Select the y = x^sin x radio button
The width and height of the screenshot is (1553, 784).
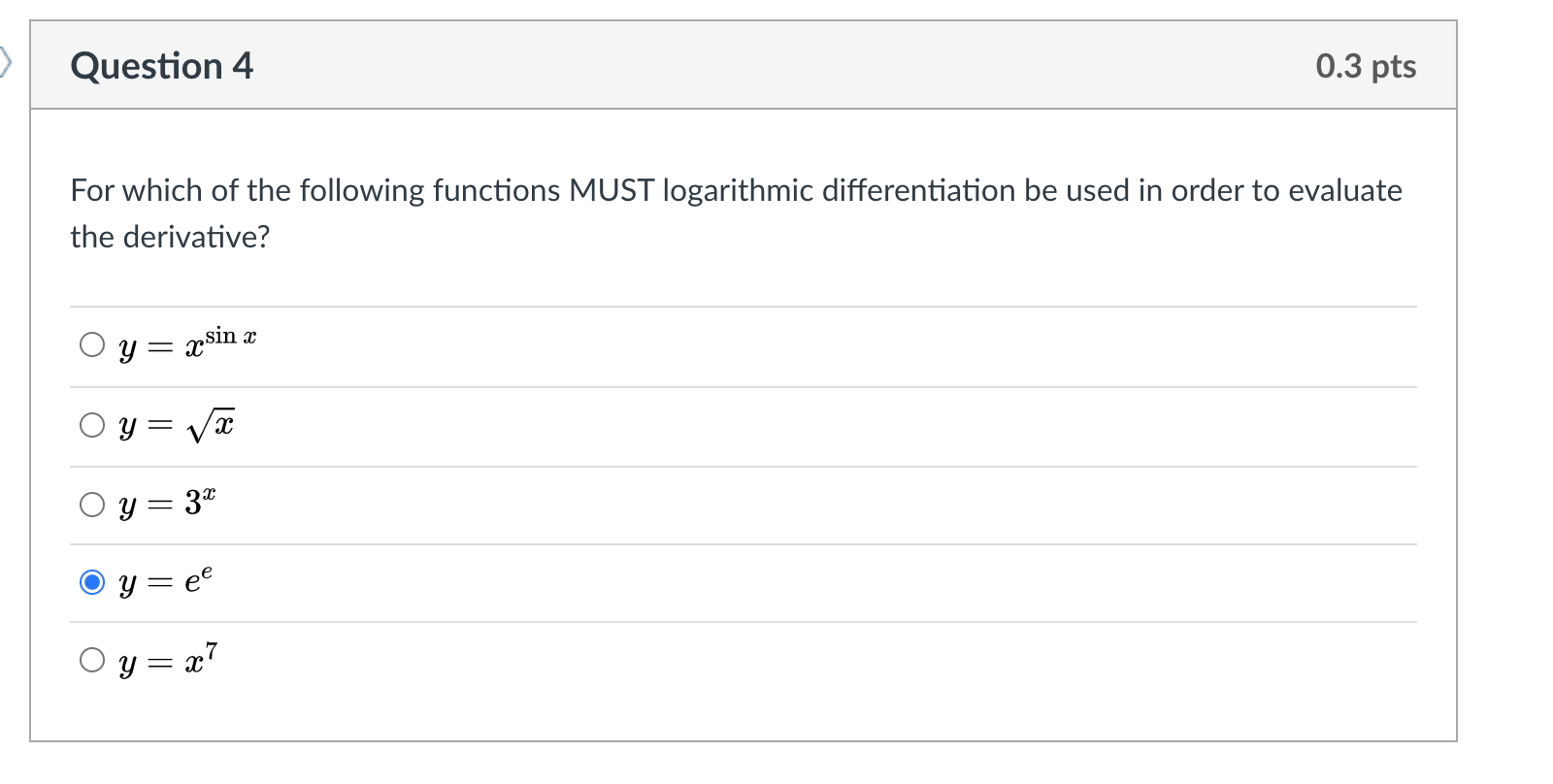(x=92, y=344)
